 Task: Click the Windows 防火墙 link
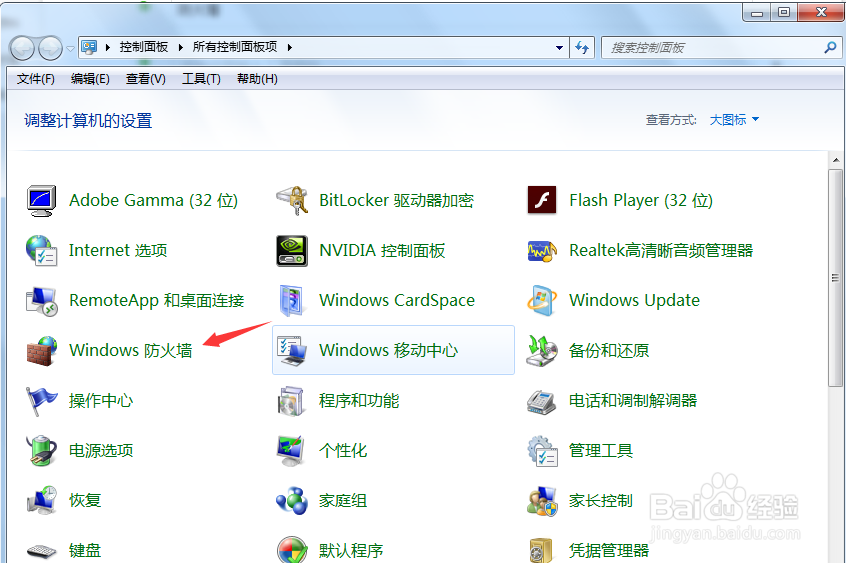click(131, 351)
